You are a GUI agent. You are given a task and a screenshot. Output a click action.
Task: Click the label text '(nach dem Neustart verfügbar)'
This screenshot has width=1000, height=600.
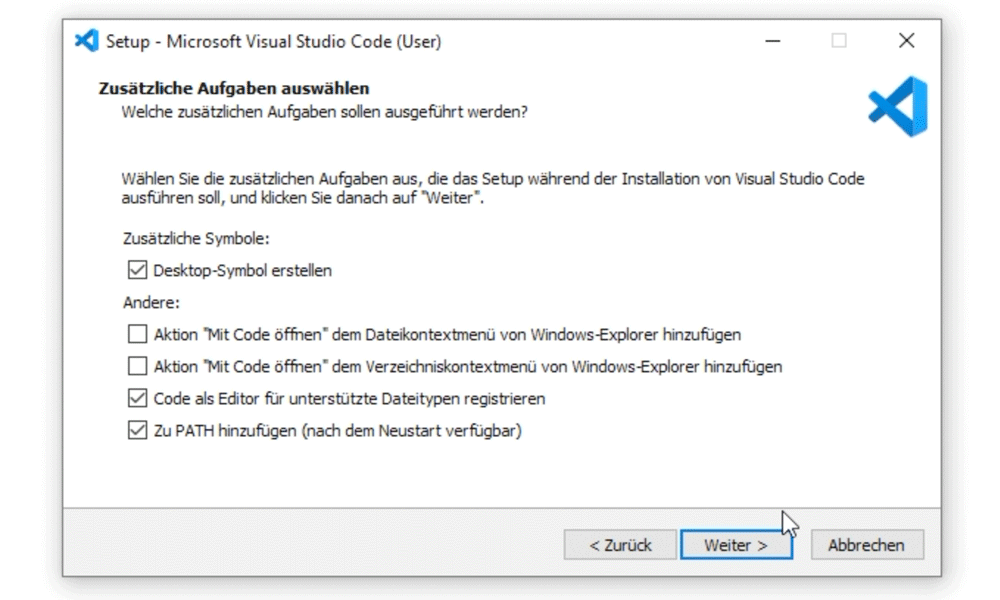click(x=413, y=431)
